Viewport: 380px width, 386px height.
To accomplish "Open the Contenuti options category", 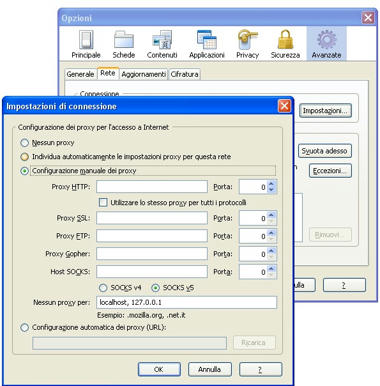I will coord(162,44).
